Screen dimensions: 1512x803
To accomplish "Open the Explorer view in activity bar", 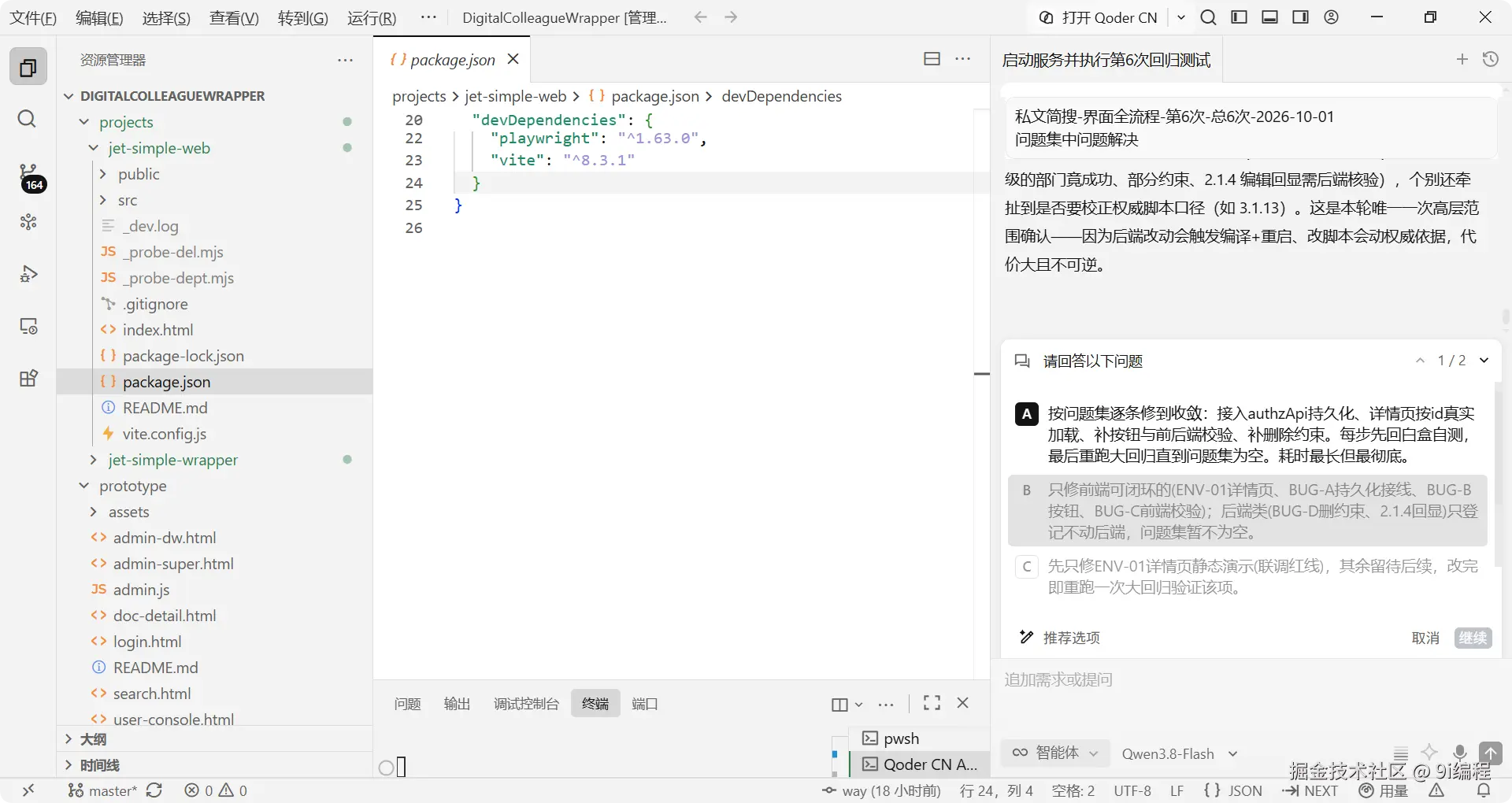I will point(28,67).
